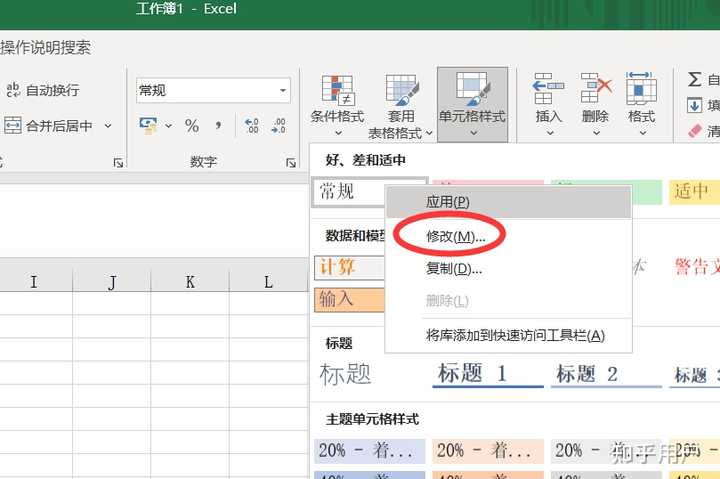Select the Heading 1 (标题 1) style
Viewport: 720px width, 479px height.
[488, 373]
